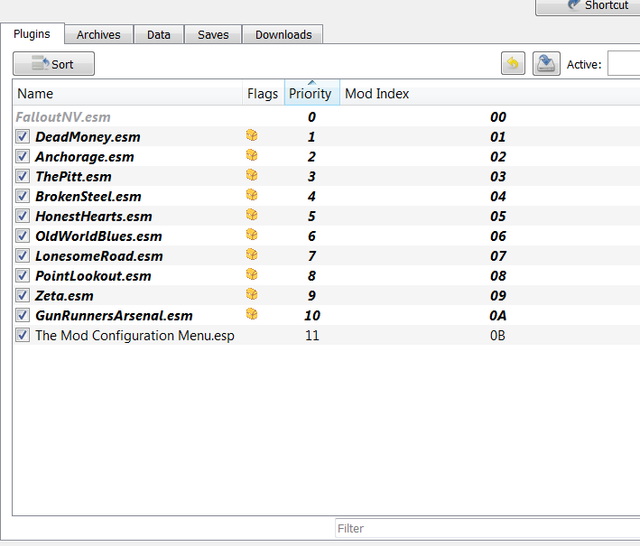Select OldWorldBlues.esm plugin name
Image resolution: width=640 pixels, height=546 pixels.
pyautogui.click(x=98, y=236)
